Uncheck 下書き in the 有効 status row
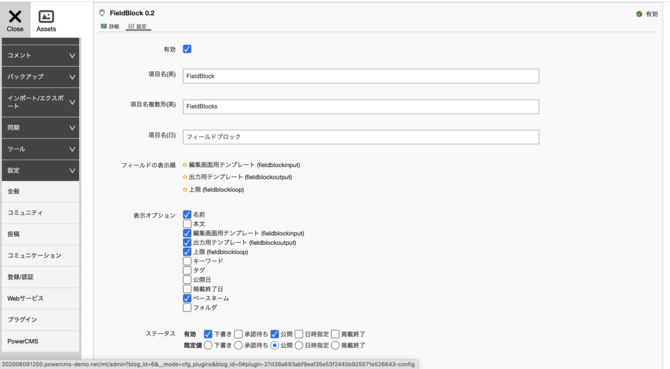Image resolution: width=670 pixels, height=369 pixels. click(208, 334)
